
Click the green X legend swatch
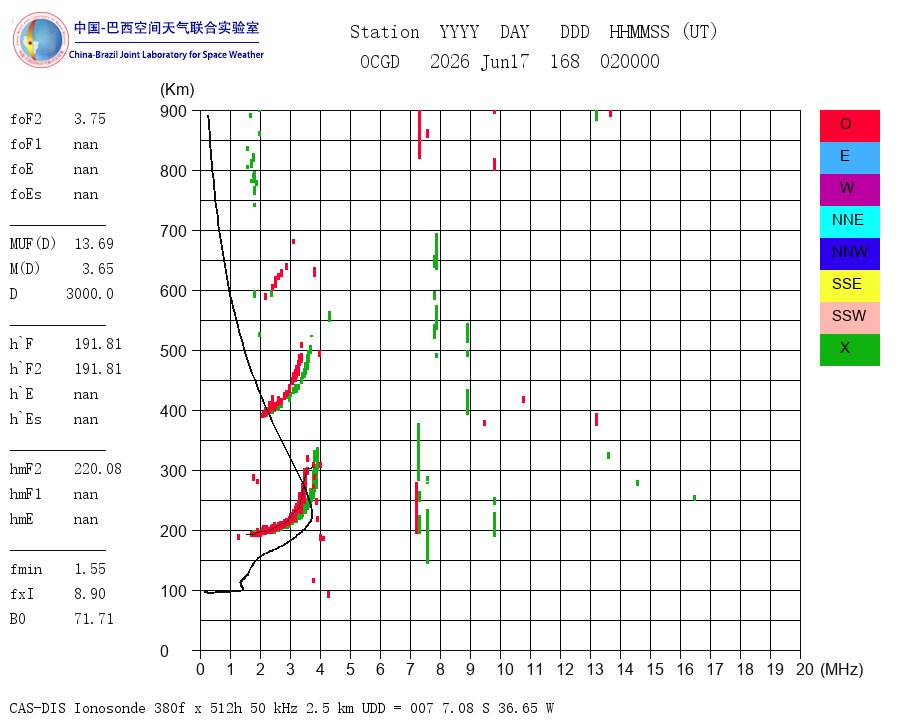[849, 350]
